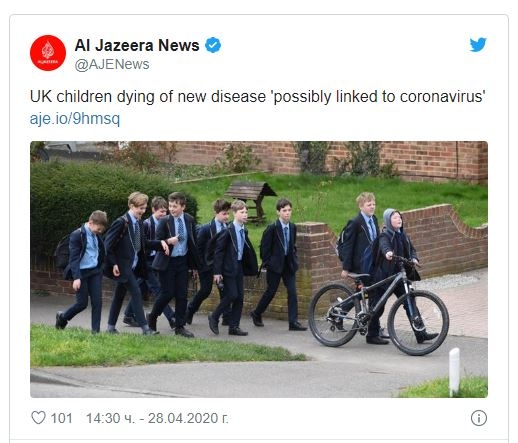Click the brick wall in photo
Image resolution: width=518 pixels, height=443 pixels.
coord(443,240)
